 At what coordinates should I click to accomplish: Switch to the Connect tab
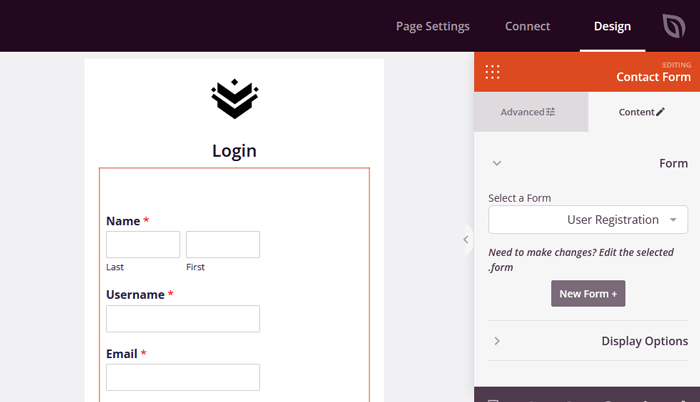coord(527,26)
